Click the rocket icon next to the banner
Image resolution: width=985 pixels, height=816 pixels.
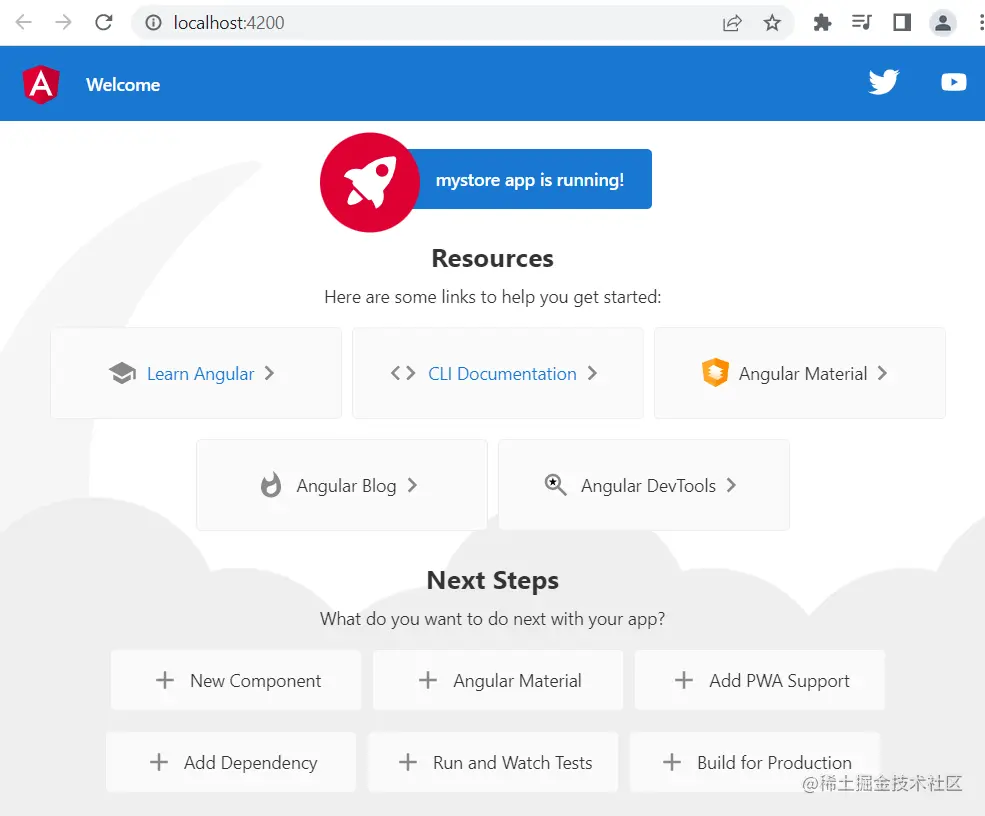pyautogui.click(x=369, y=182)
